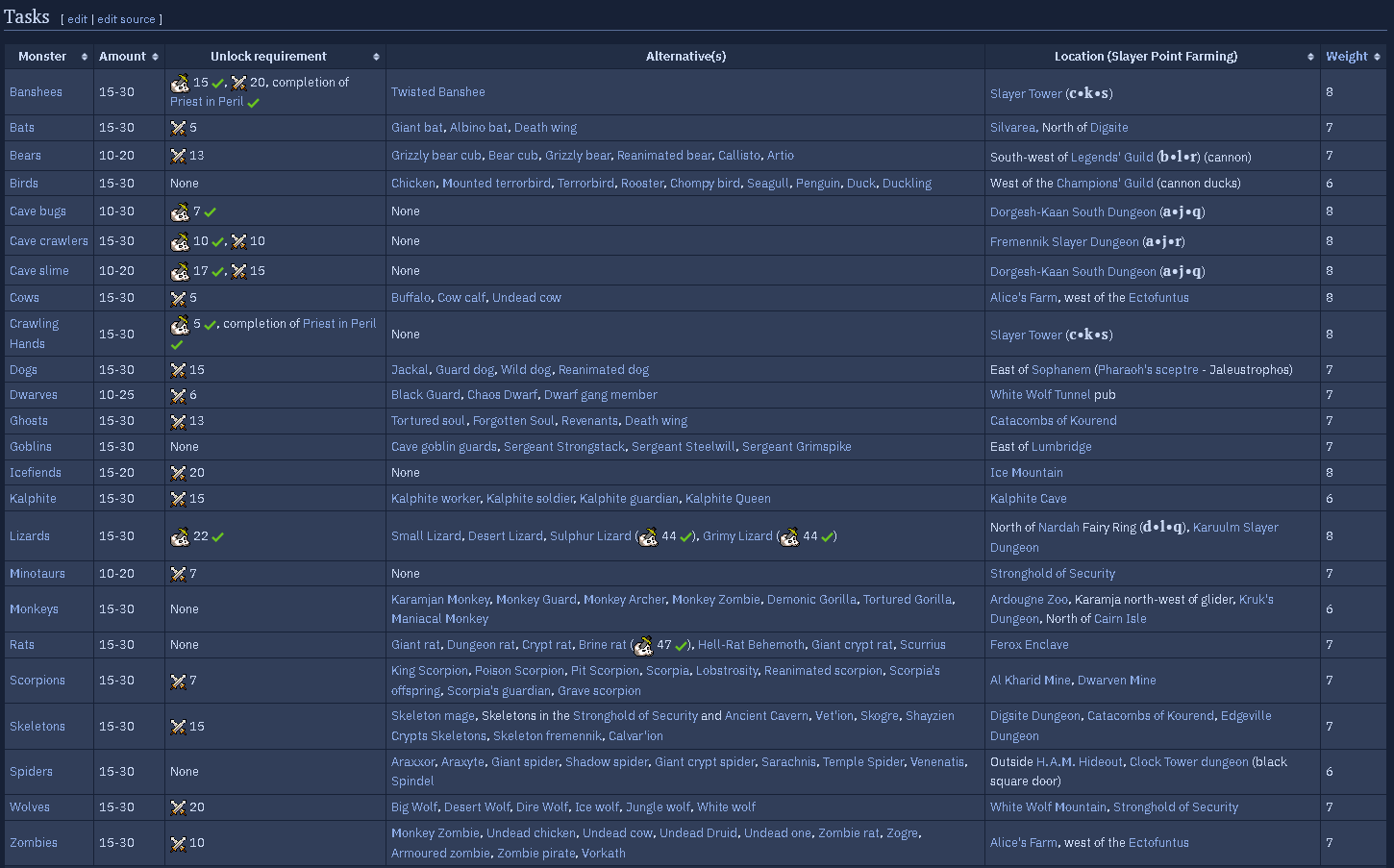Sort by the Unlock requirement column arrow
The image size is (1394, 868).
[376, 57]
